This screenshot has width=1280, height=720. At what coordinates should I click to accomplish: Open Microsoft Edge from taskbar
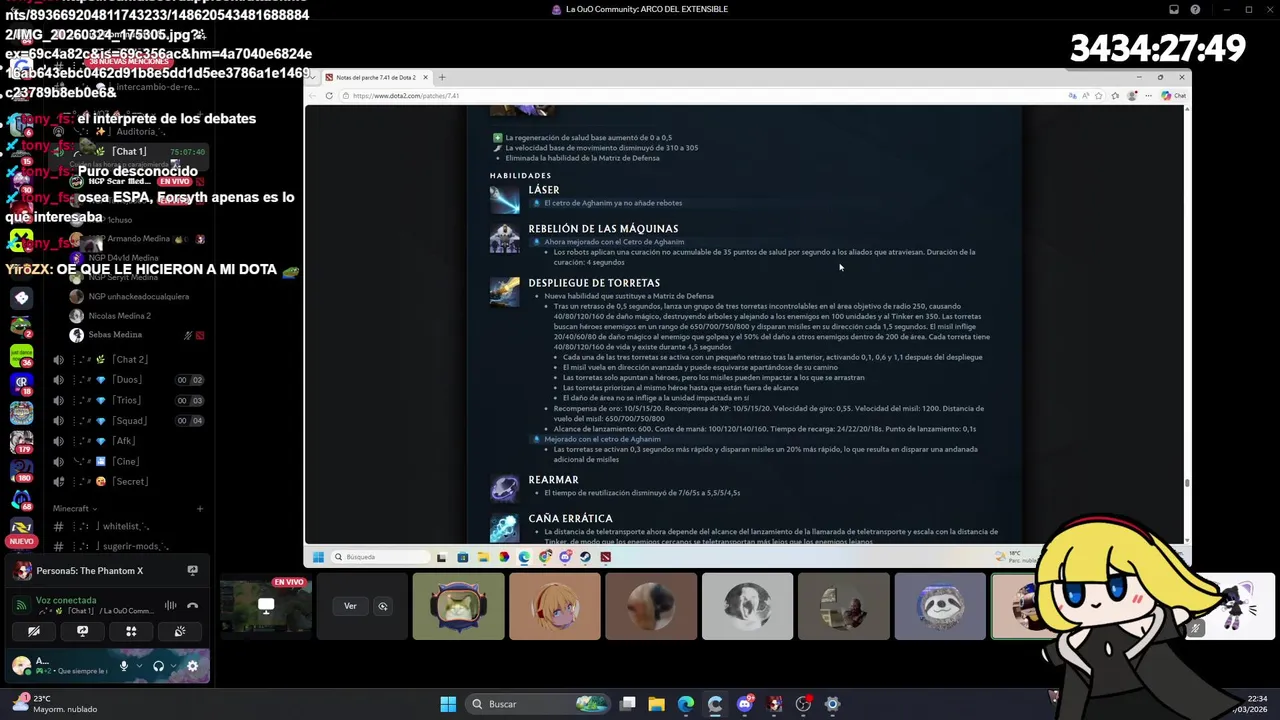click(686, 704)
